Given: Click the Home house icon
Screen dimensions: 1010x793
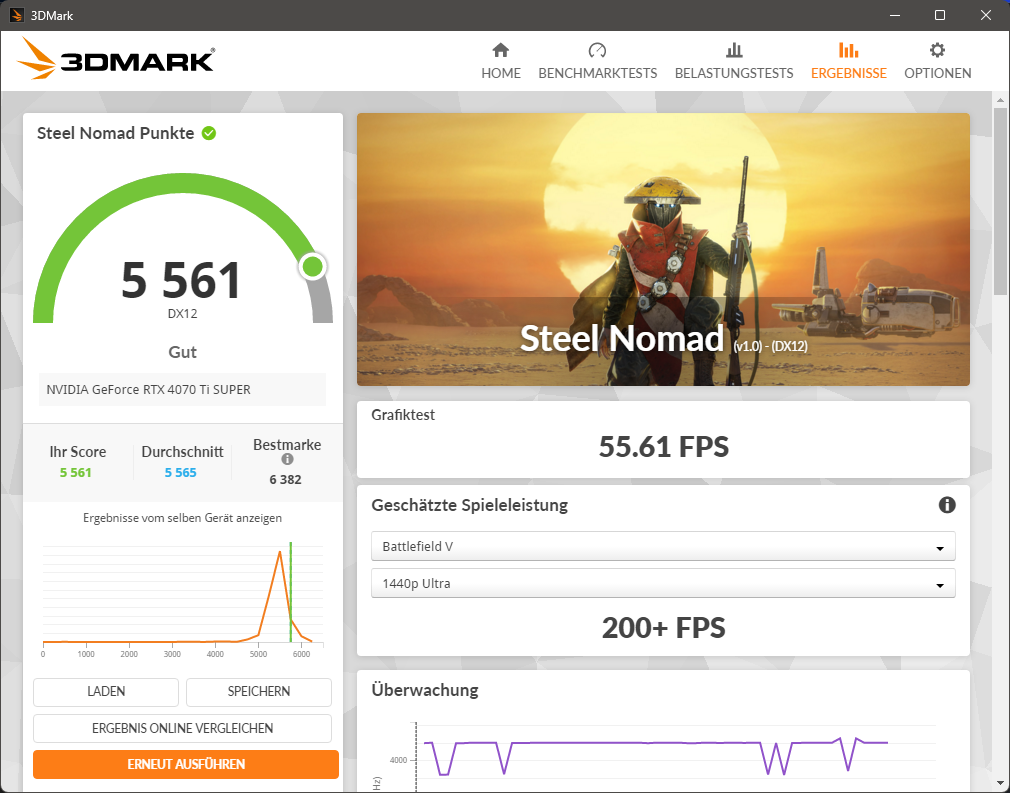Looking at the screenshot, I should [500, 50].
